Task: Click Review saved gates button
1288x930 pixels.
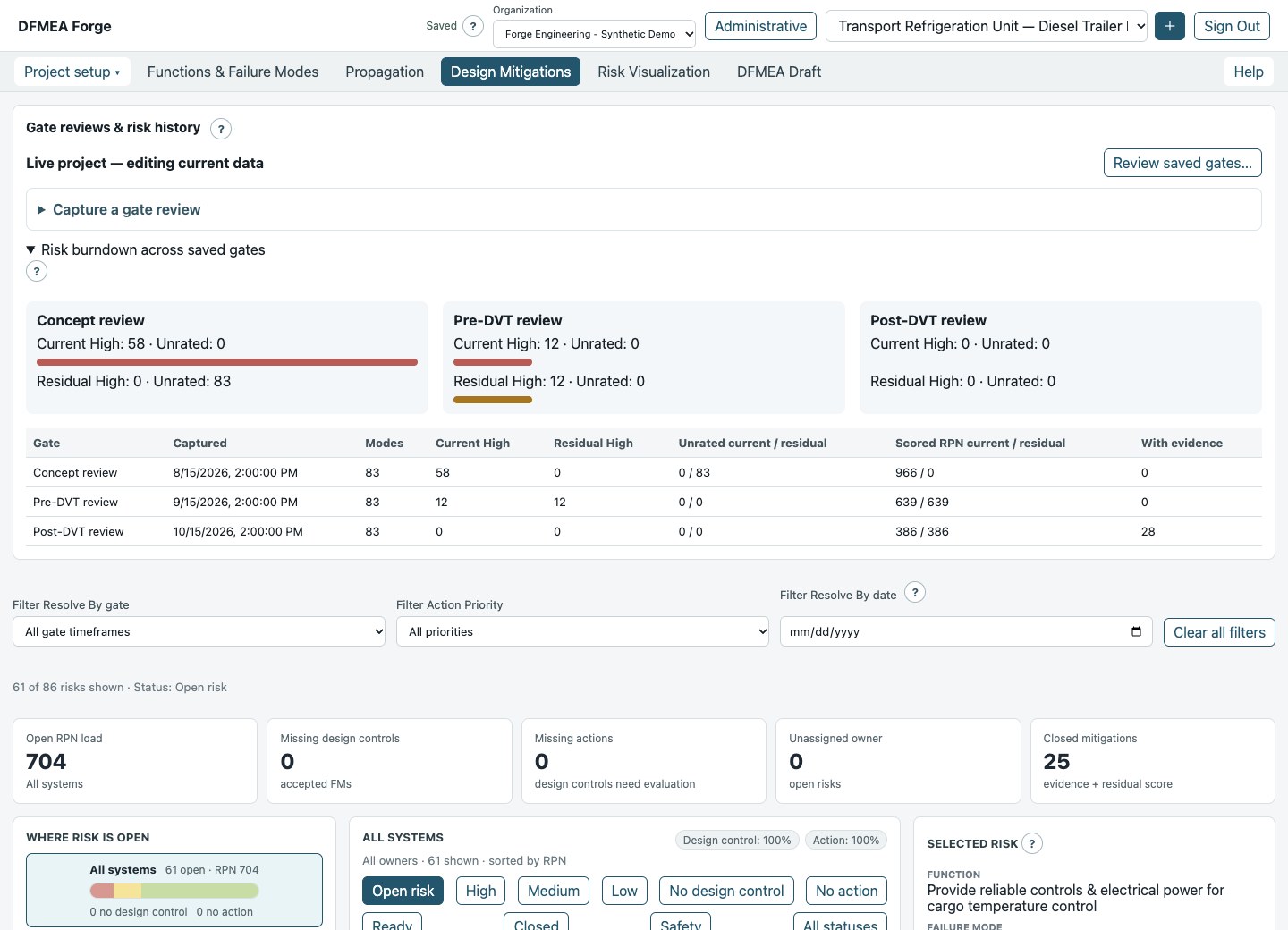Action: (1182, 163)
